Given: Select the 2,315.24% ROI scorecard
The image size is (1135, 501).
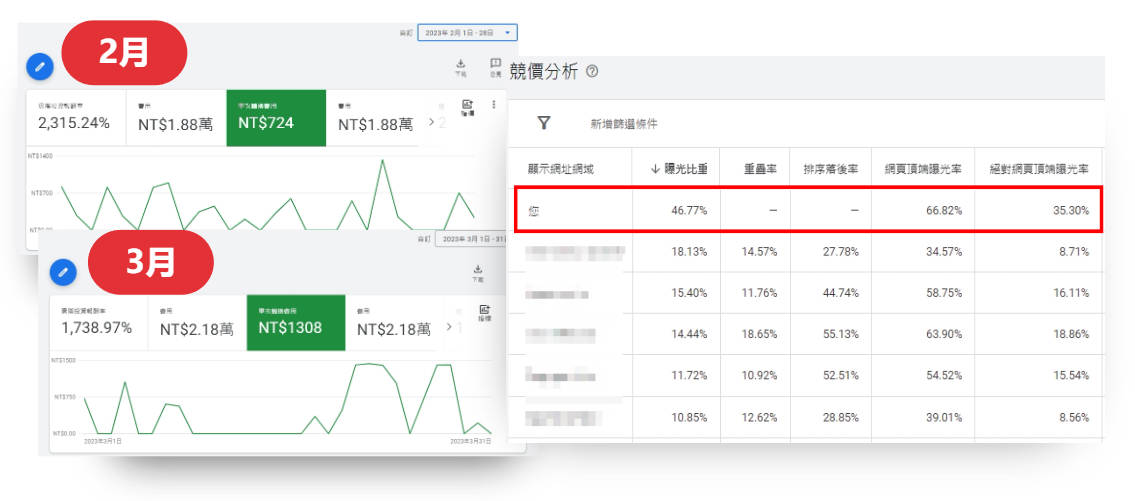Looking at the screenshot, I should pyautogui.click(x=77, y=118).
